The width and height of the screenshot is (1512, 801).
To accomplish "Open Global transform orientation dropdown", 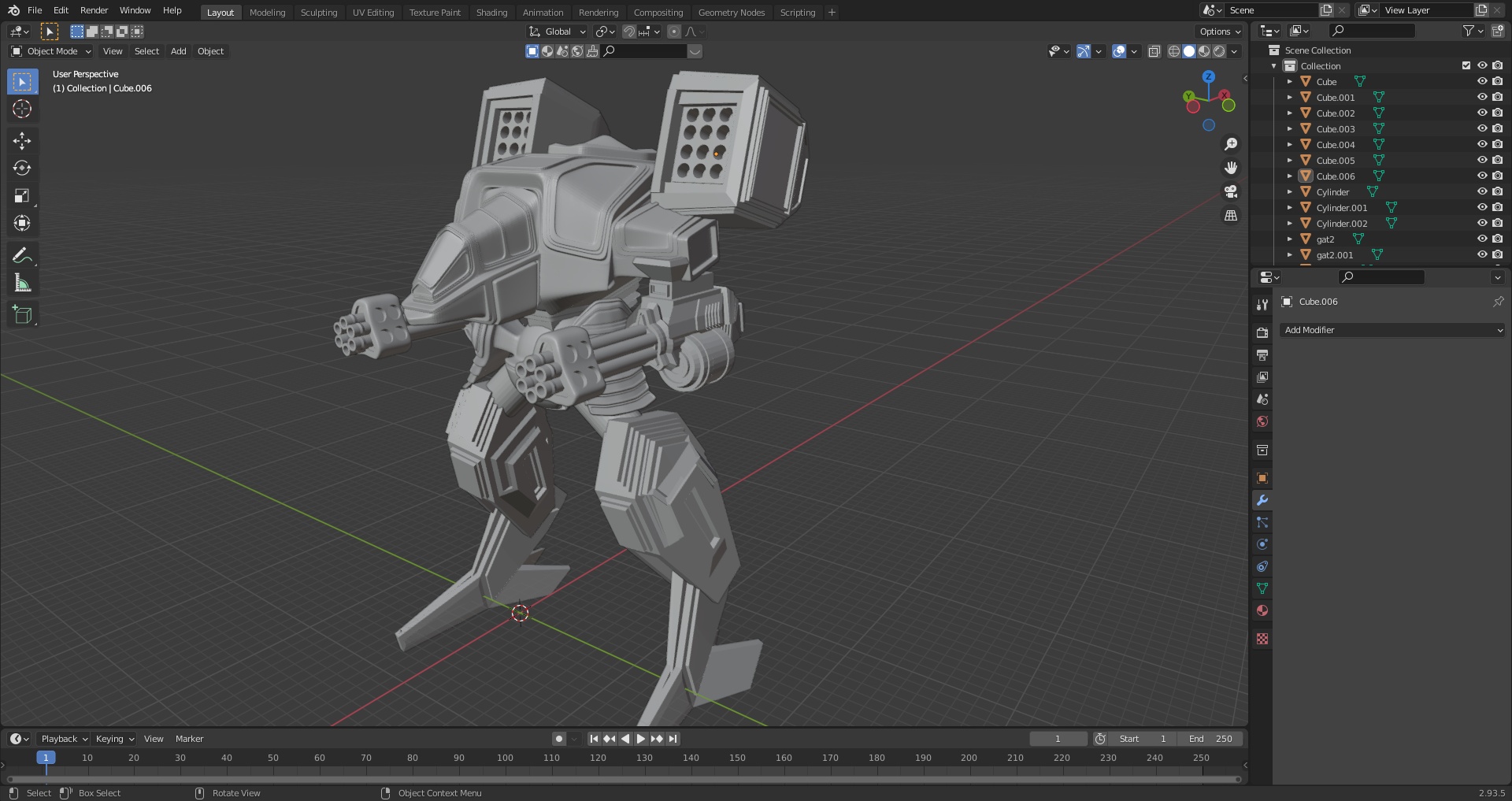I will coord(558,32).
